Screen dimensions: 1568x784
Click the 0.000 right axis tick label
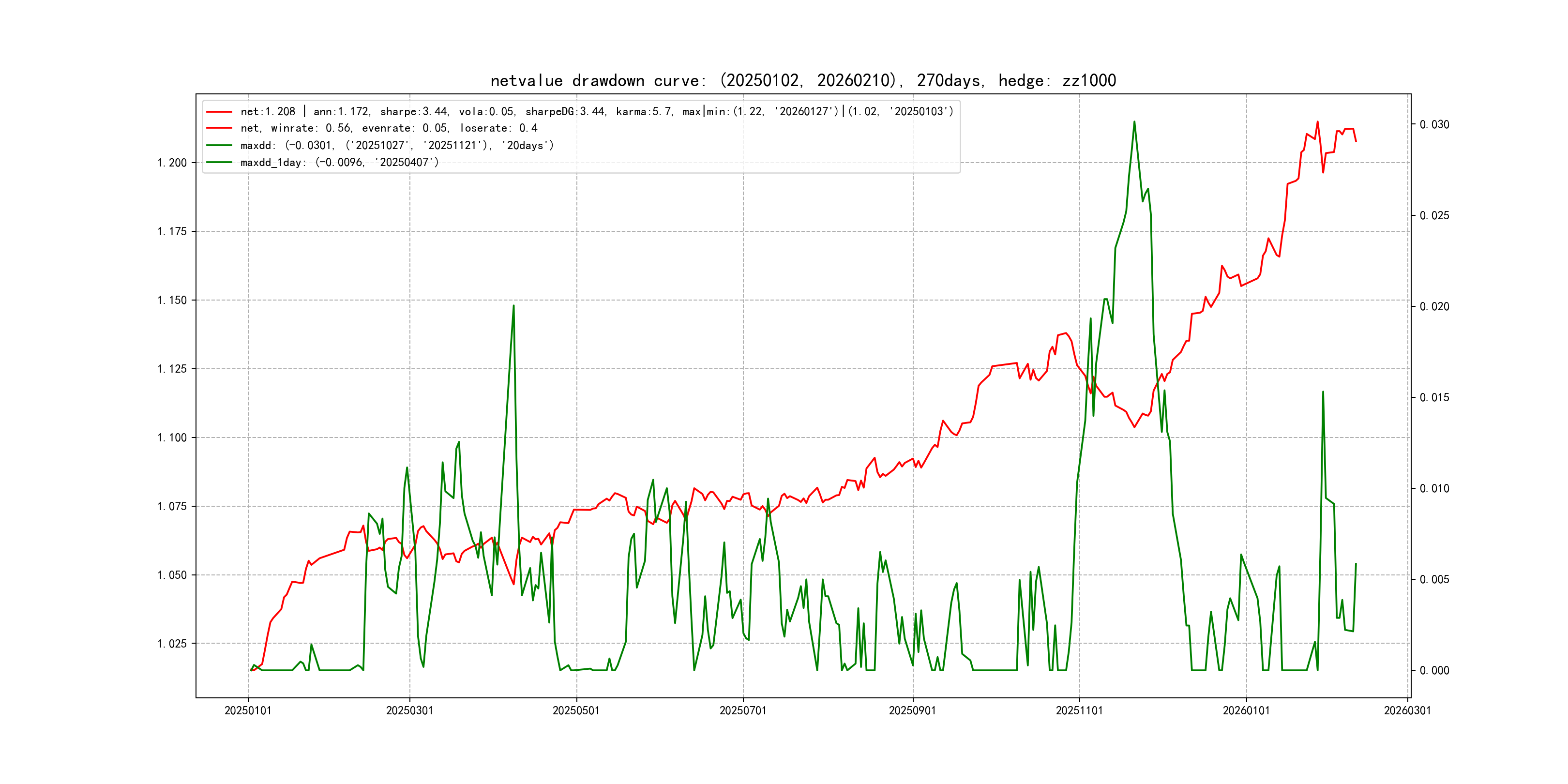pyautogui.click(x=1435, y=671)
